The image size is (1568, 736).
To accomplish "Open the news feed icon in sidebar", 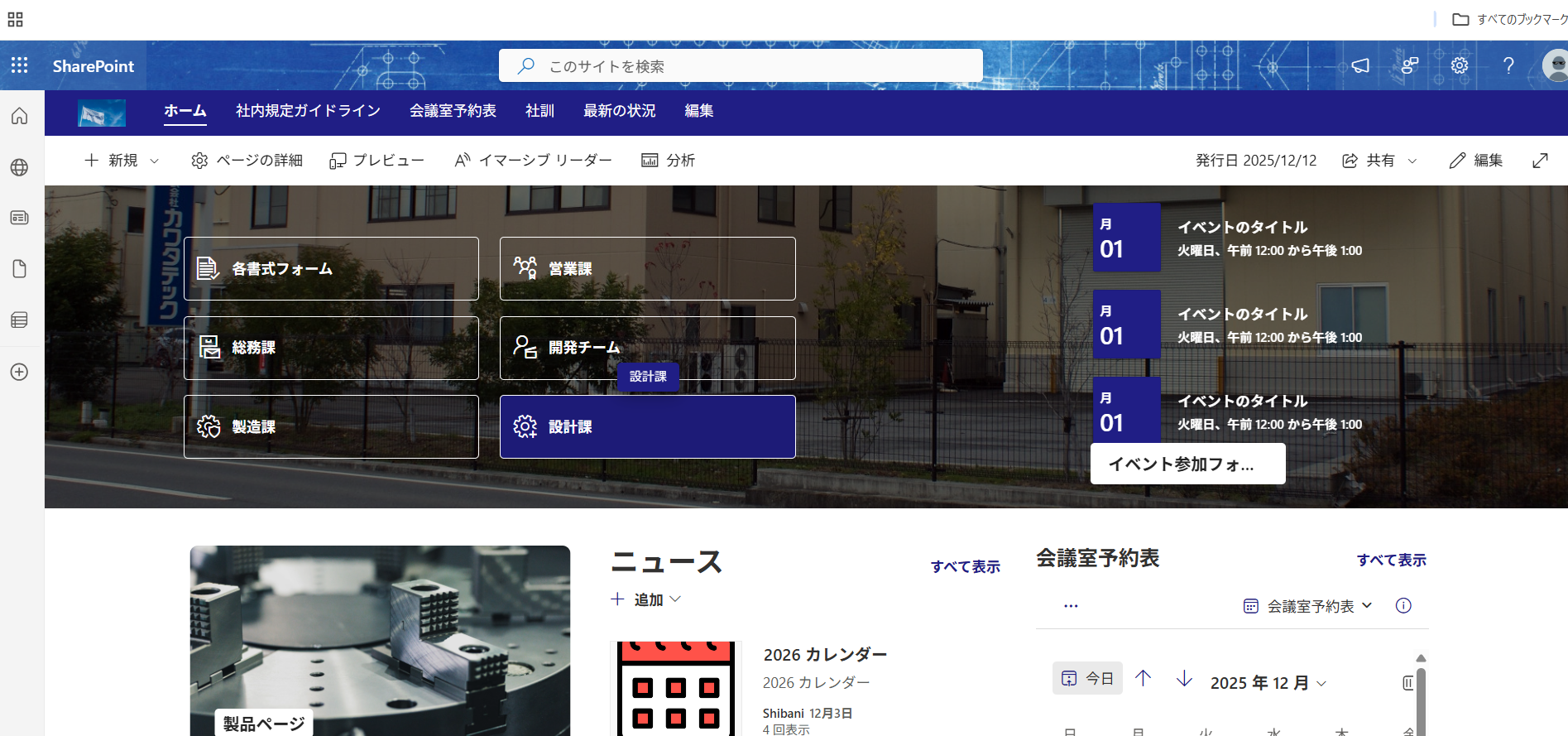I will point(19,218).
